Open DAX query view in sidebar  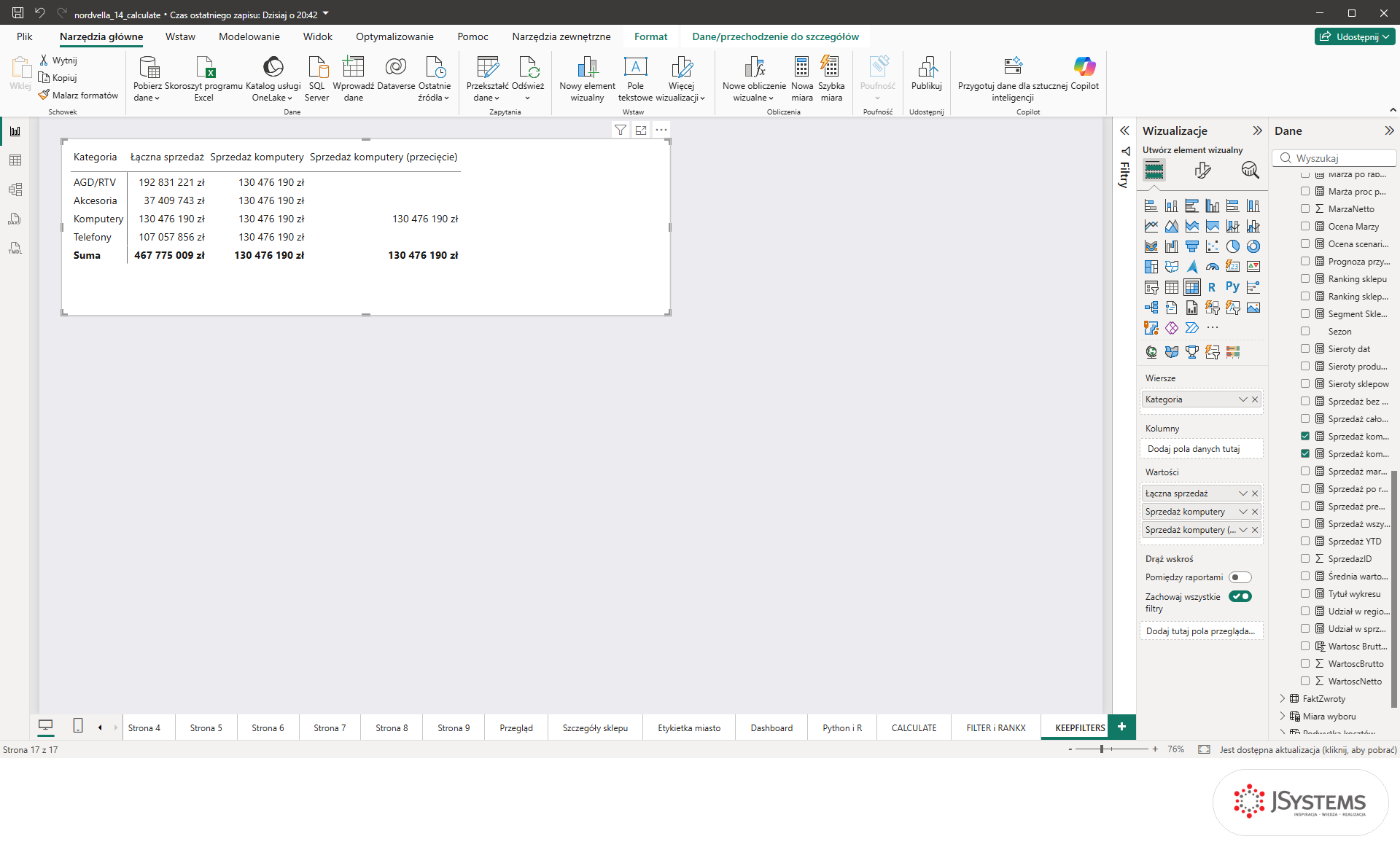pos(15,219)
